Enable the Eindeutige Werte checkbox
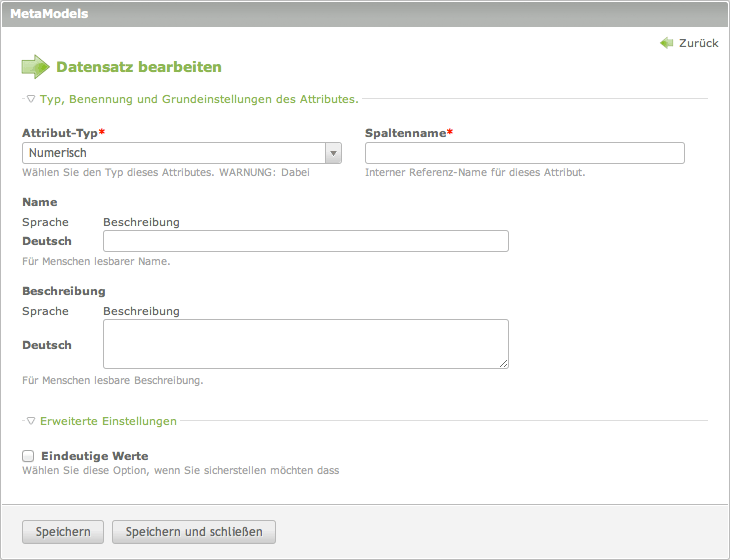Screen dimensions: 730x560 tap(28, 456)
